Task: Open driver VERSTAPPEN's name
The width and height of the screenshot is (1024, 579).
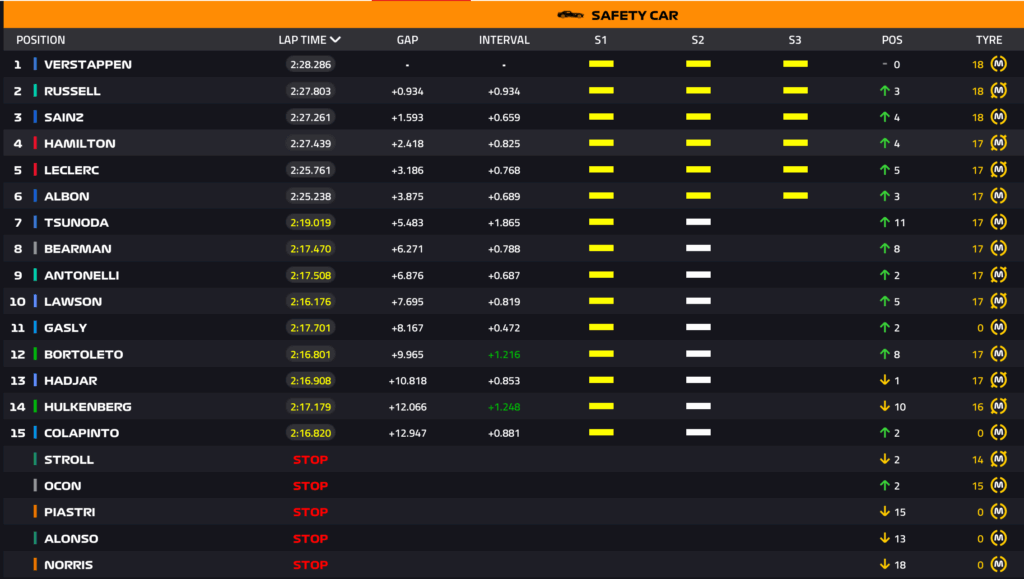Action: tap(88, 64)
